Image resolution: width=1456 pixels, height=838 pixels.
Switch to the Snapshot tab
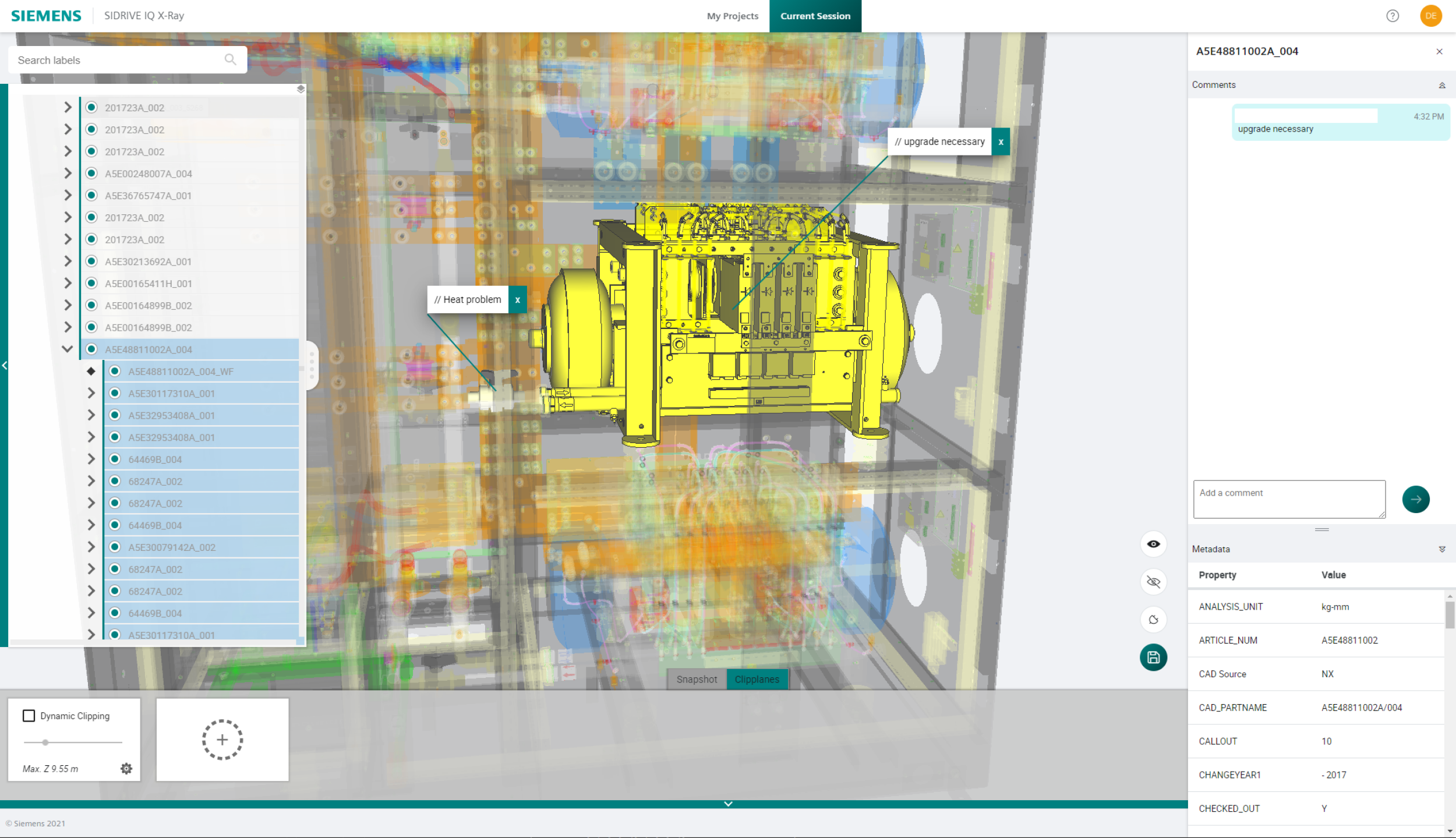point(697,678)
